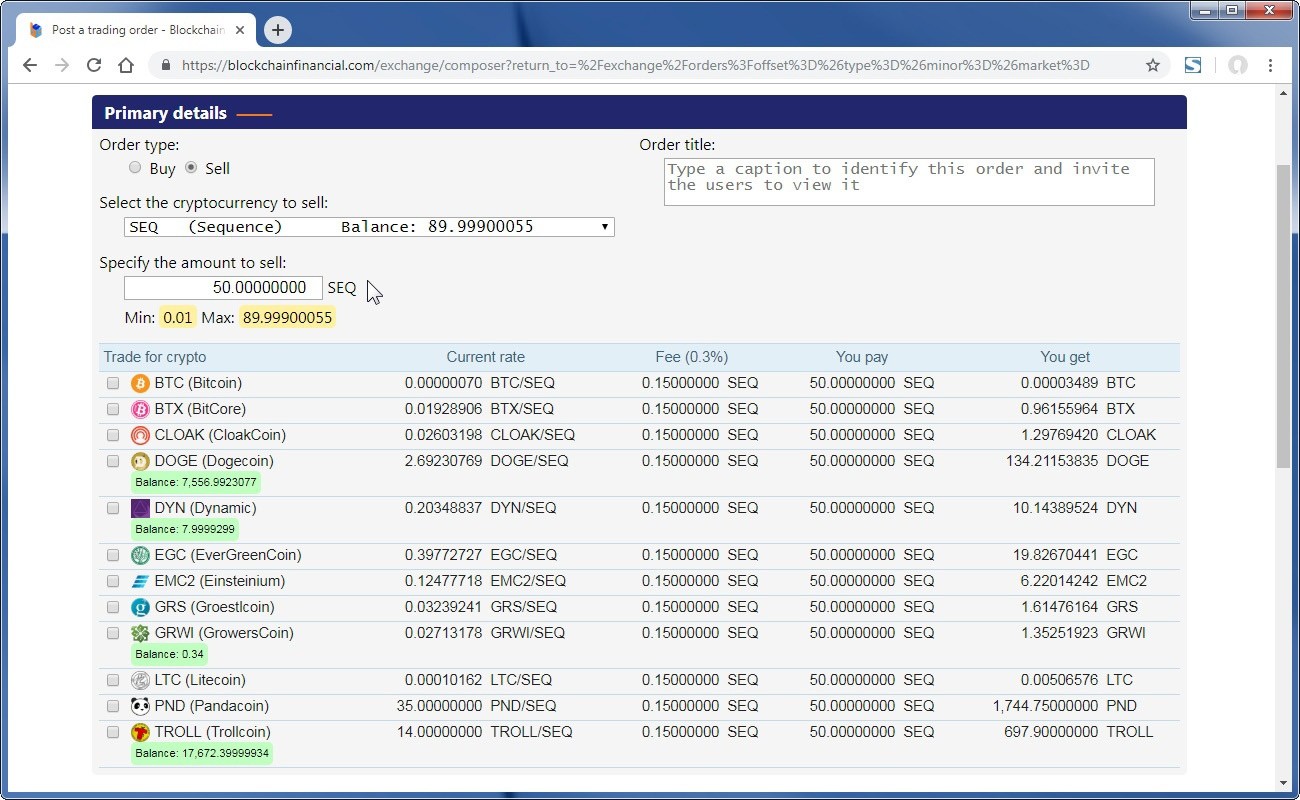Image resolution: width=1300 pixels, height=800 pixels.
Task: Open a new browser tab
Action: [277, 30]
